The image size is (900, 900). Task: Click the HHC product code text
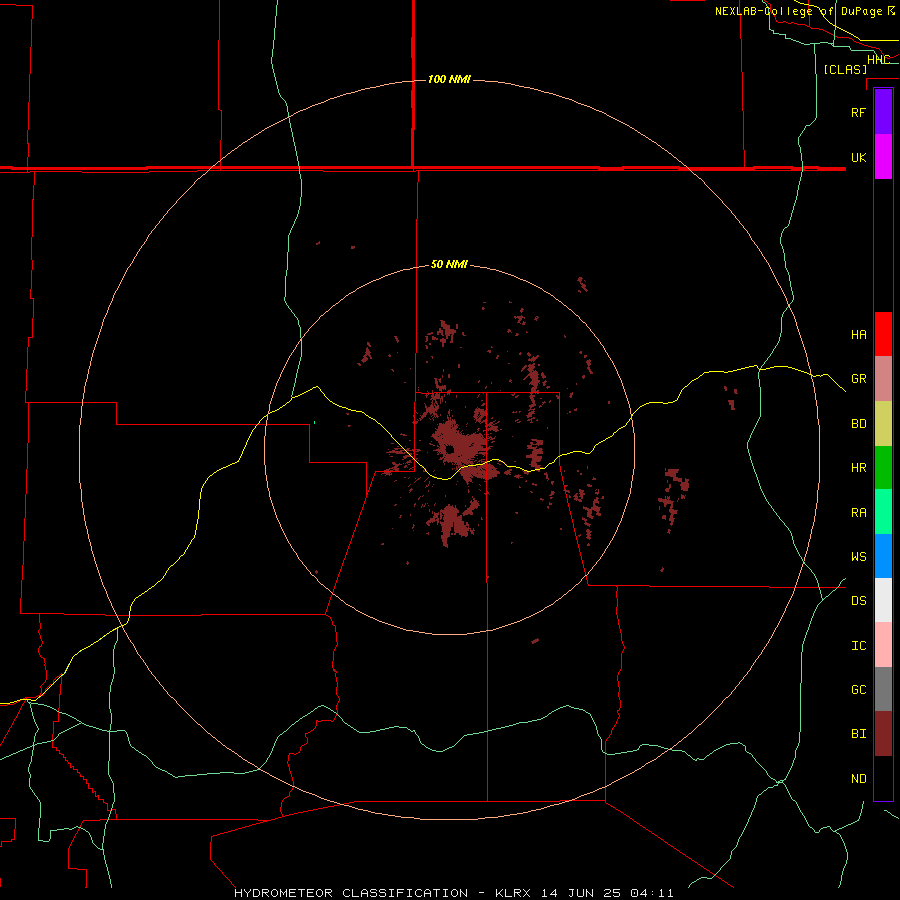pos(878,59)
